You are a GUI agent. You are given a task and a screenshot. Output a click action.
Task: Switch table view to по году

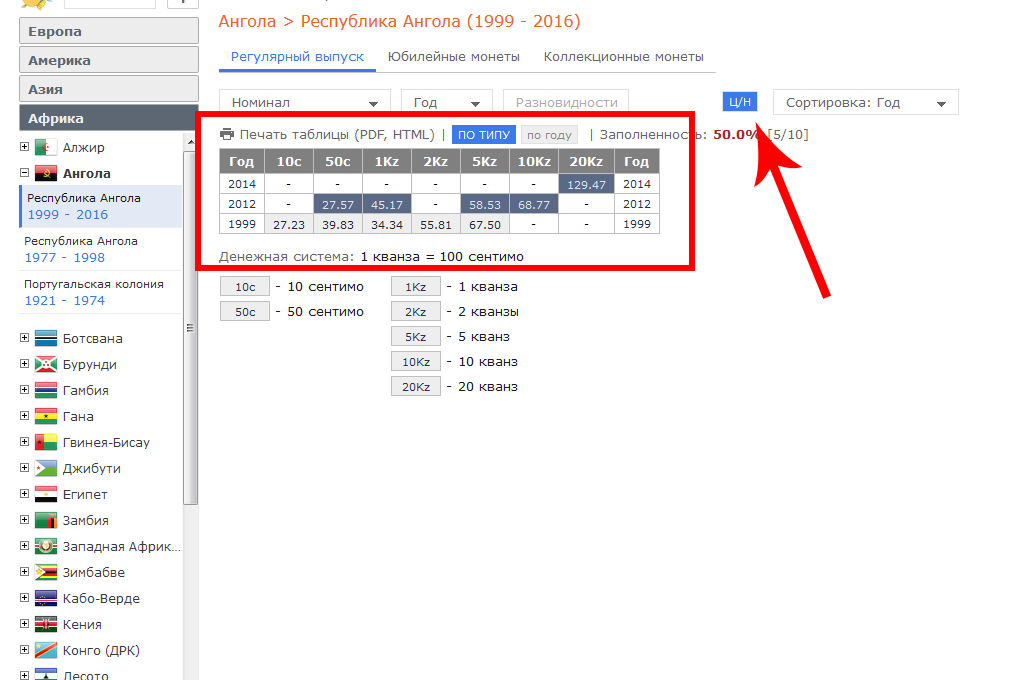pyautogui.click(x=549, y=134)
